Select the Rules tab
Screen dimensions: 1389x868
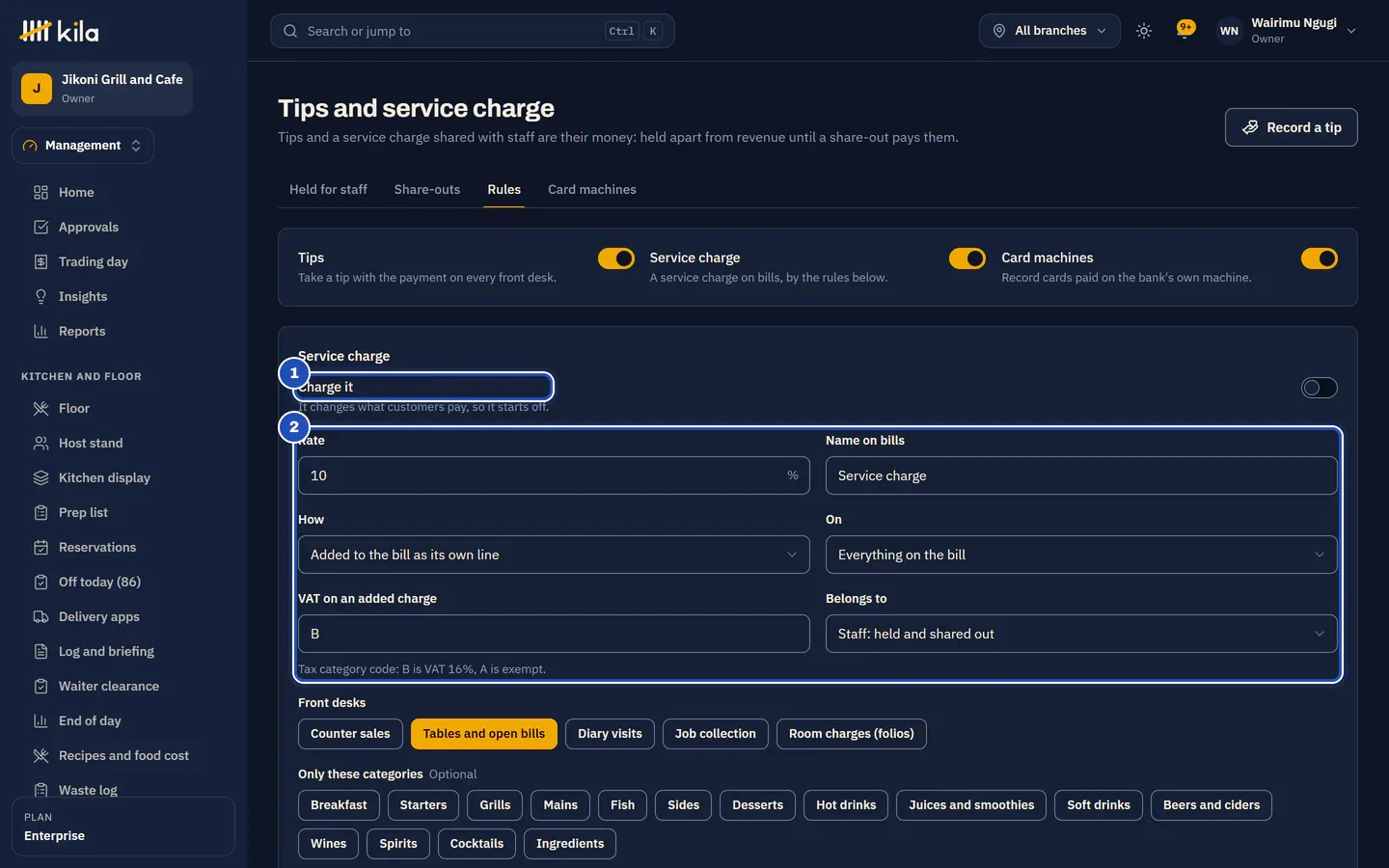tap(504, 190)
